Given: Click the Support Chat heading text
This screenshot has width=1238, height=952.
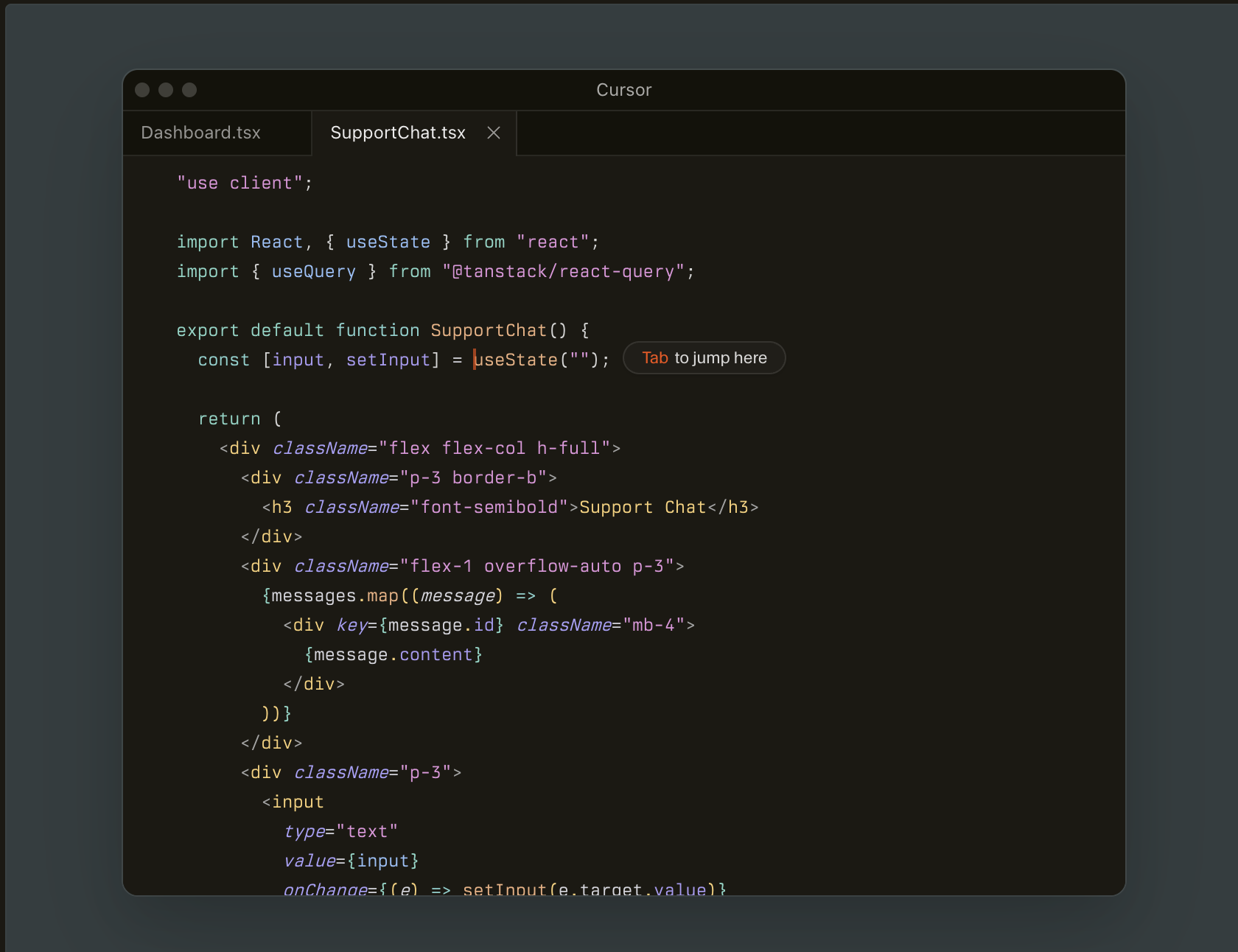Looking at the screenshot, I should (643, 508).
